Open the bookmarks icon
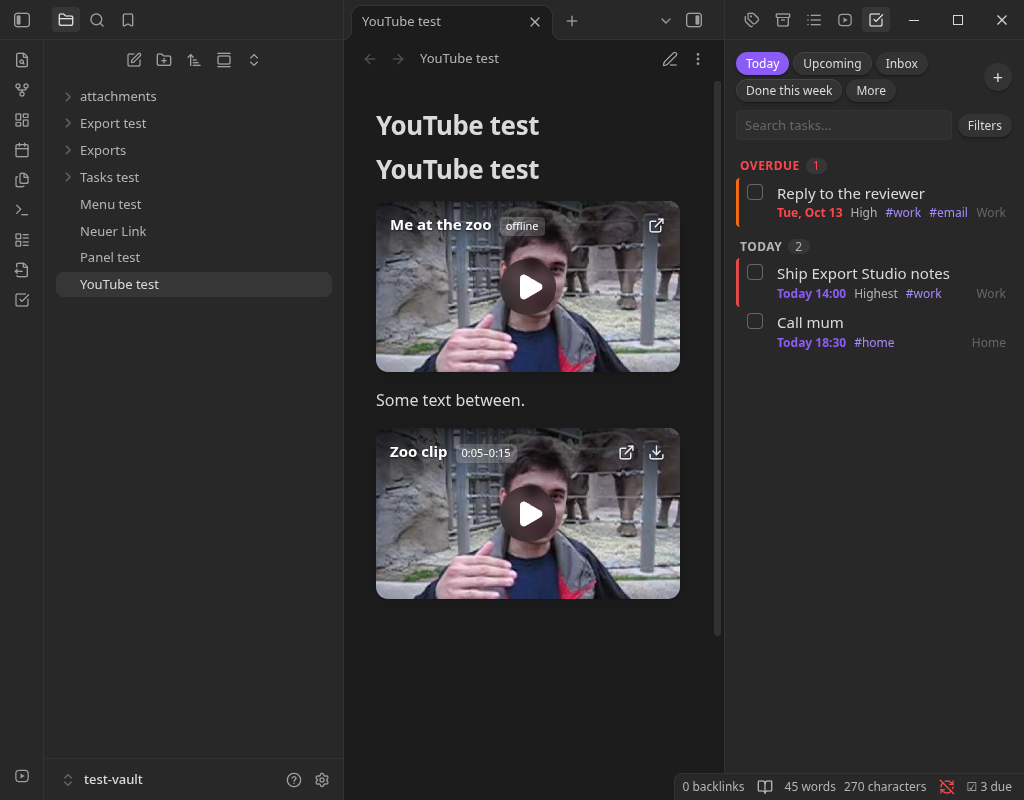This screenshot has height=800, width=1024. point(128,20)
